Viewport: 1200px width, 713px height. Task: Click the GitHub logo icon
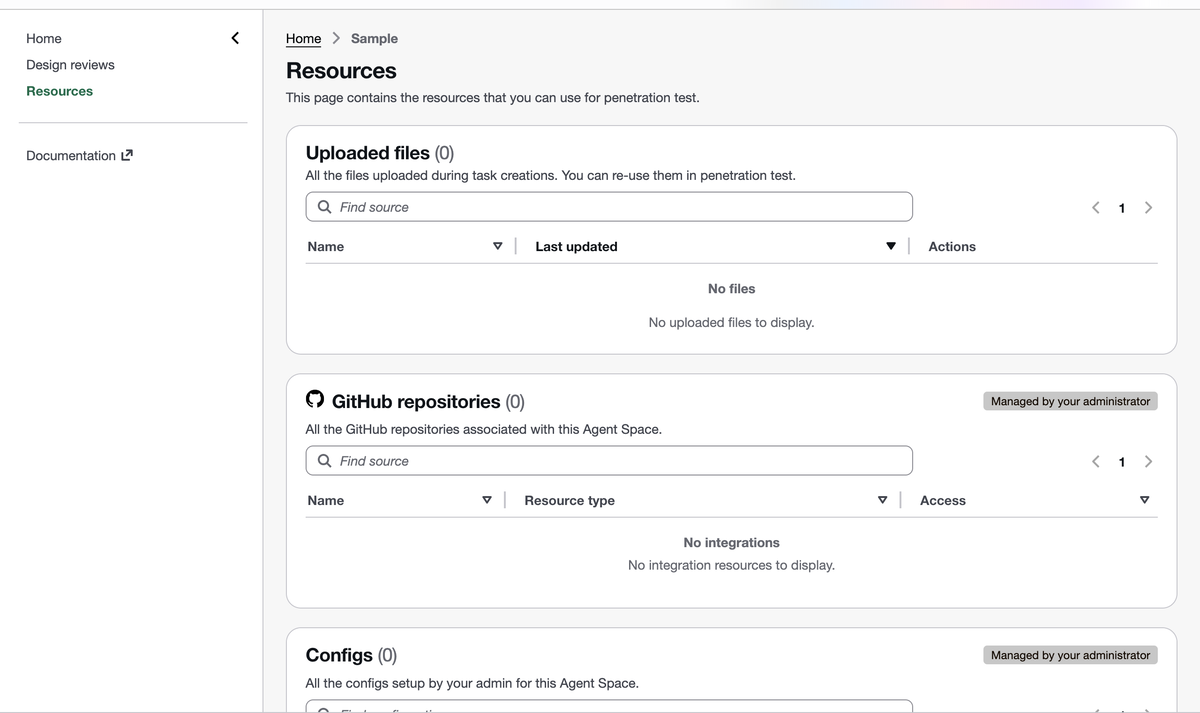(x=315, y=400)
